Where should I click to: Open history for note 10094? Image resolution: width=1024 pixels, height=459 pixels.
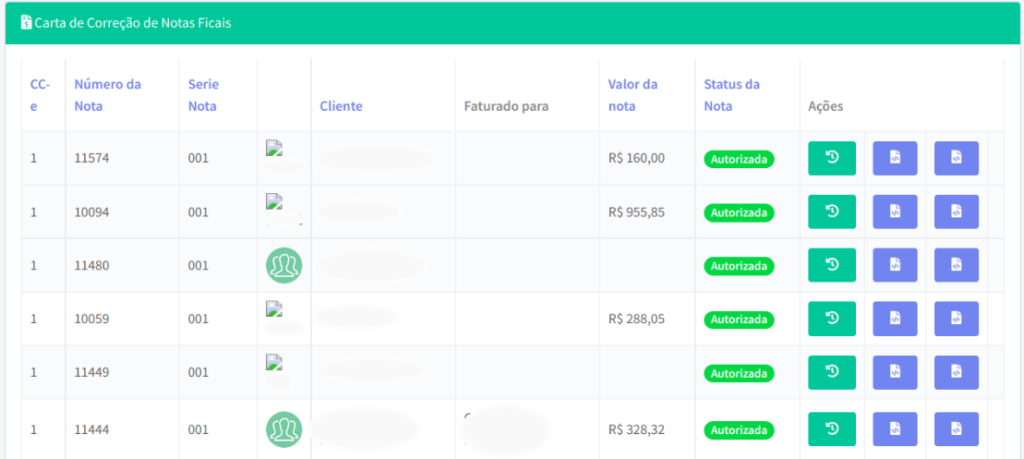pyautogui.click(x=831, y=212)
